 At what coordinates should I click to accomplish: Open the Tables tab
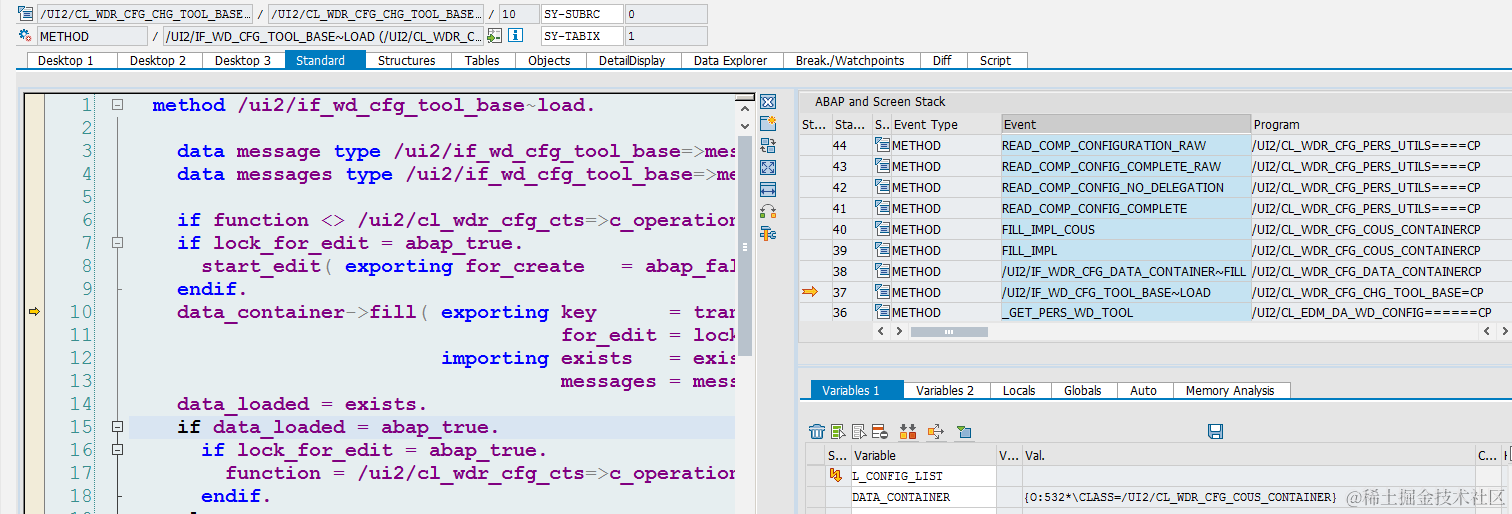tap(482, 61)
